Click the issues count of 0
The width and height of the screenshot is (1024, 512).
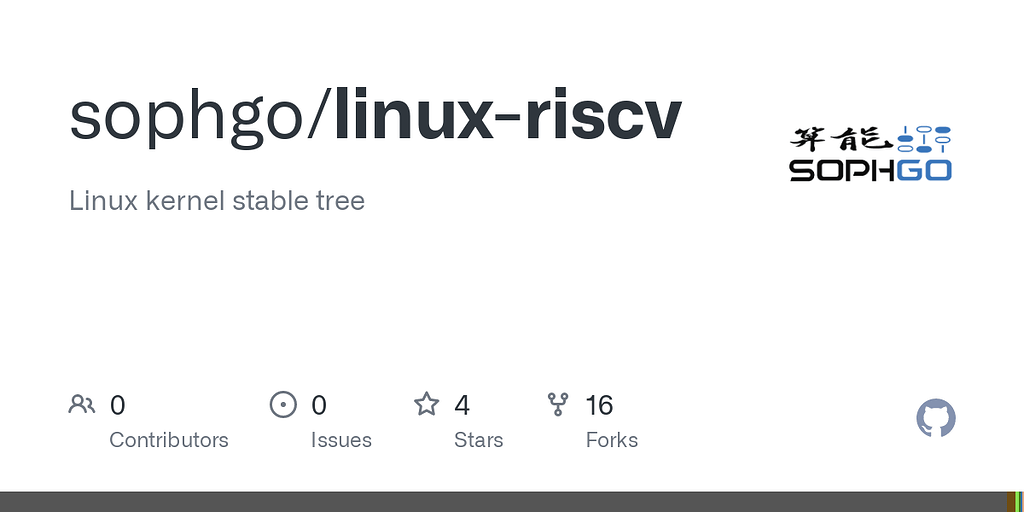[319, 405]
